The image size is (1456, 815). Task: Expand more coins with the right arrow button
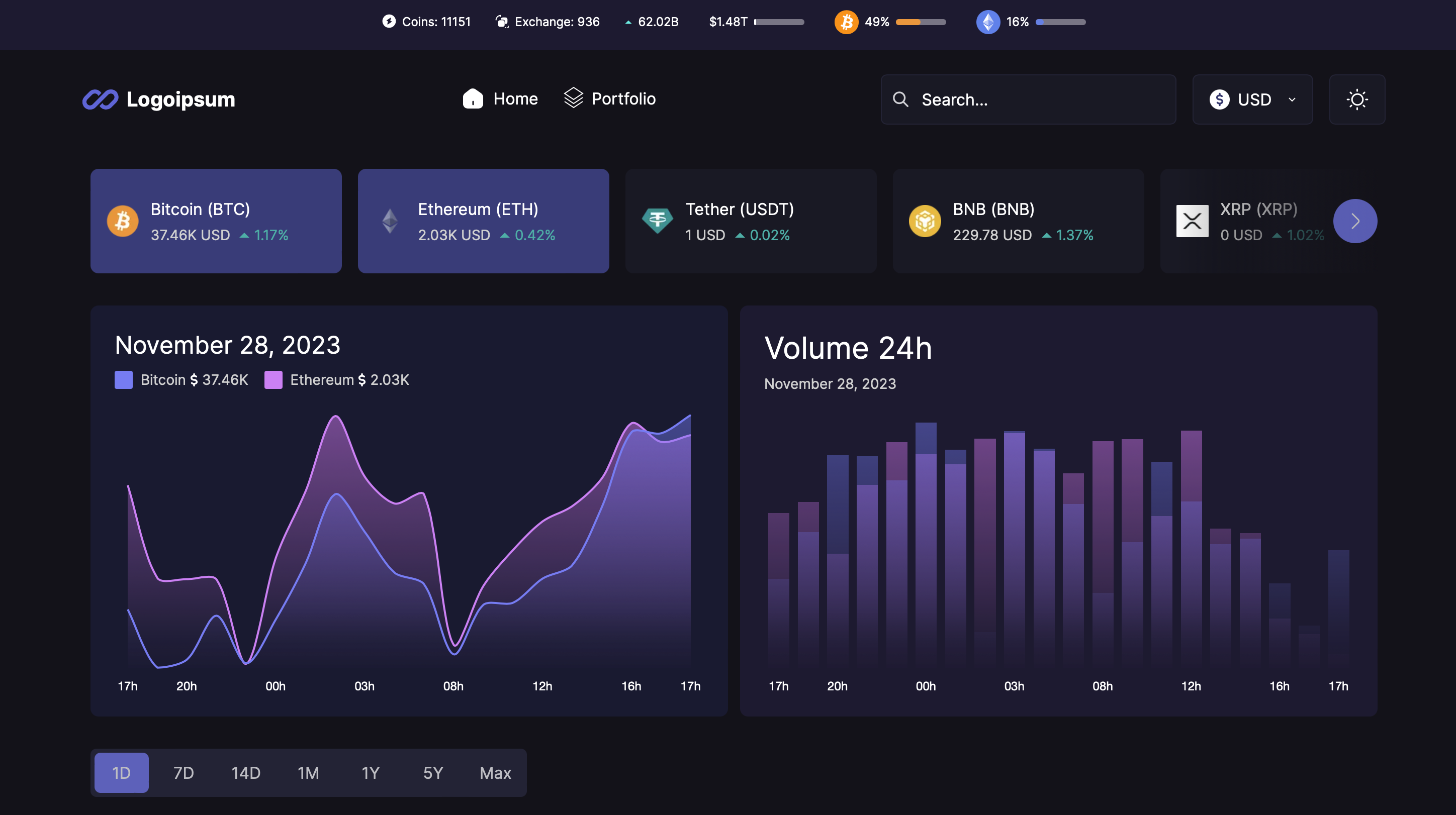tap(1355, 221)
